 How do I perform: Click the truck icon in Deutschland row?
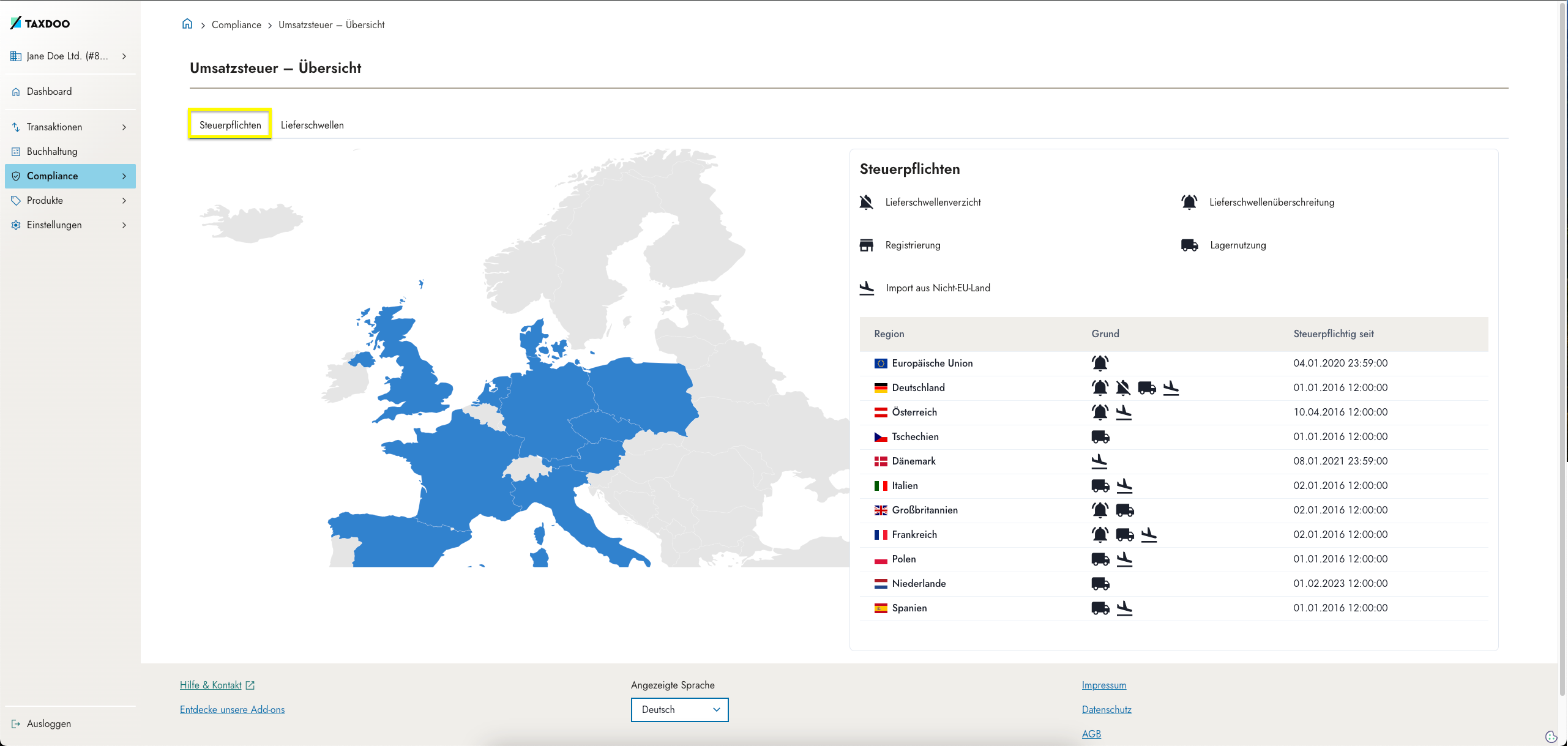(1147, 388)
